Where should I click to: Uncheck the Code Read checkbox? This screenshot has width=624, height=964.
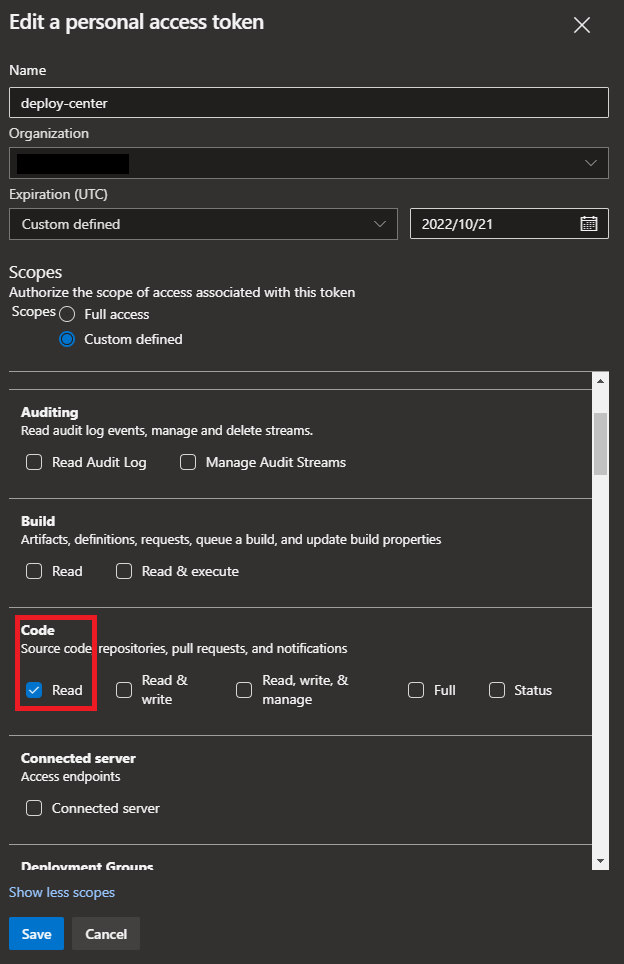(x=34, y=690)
